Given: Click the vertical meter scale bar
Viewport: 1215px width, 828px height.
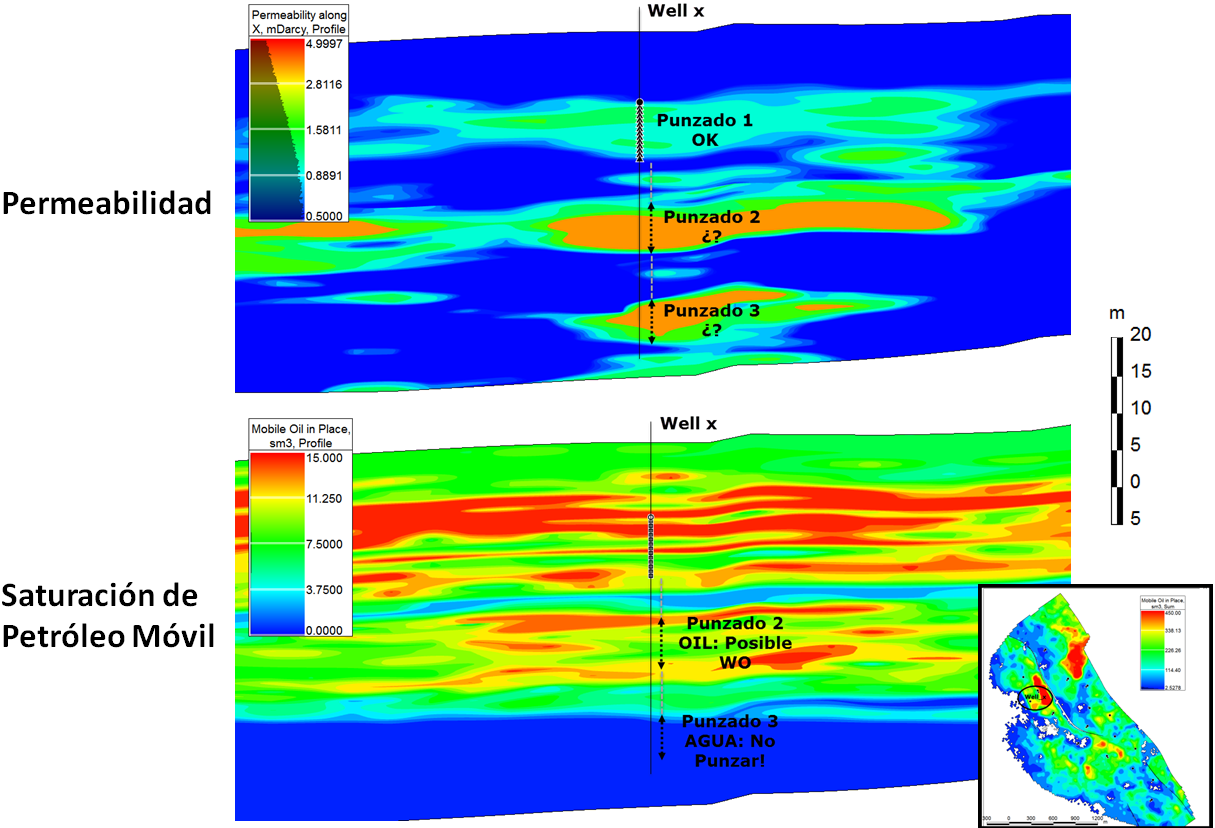Looking at the screenshot, I should 1116,430.
